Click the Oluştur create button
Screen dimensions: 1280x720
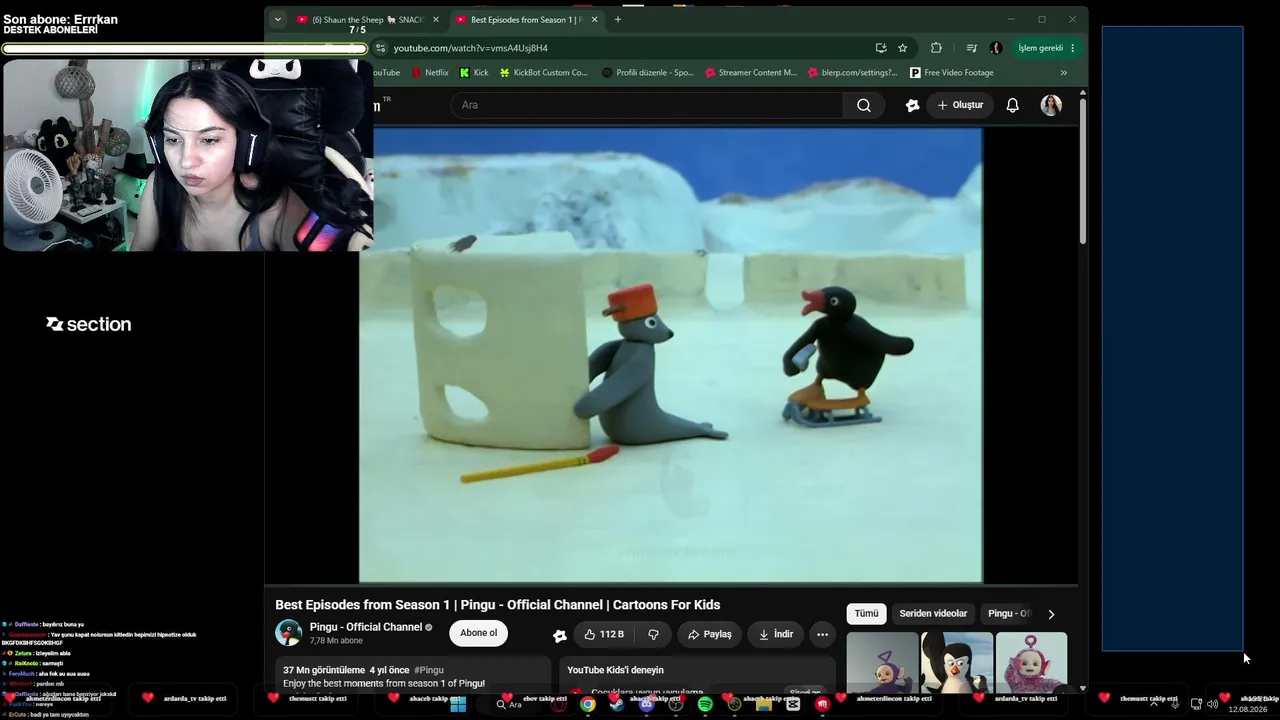960,105
